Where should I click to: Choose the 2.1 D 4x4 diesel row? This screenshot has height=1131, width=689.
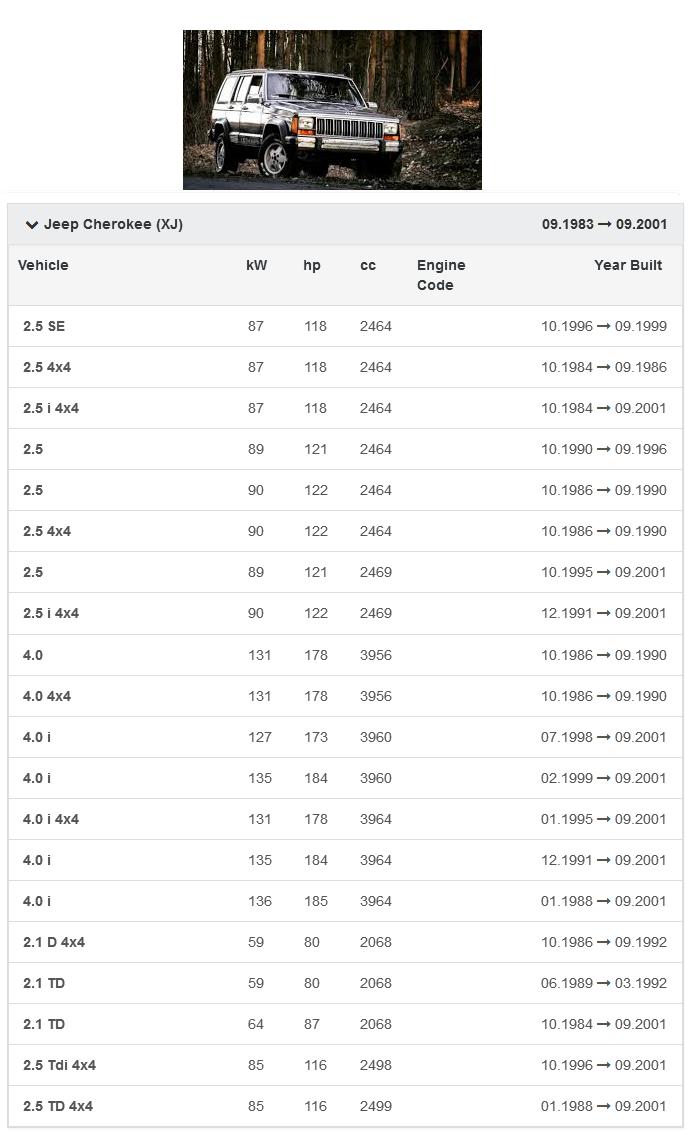point(54,942)
